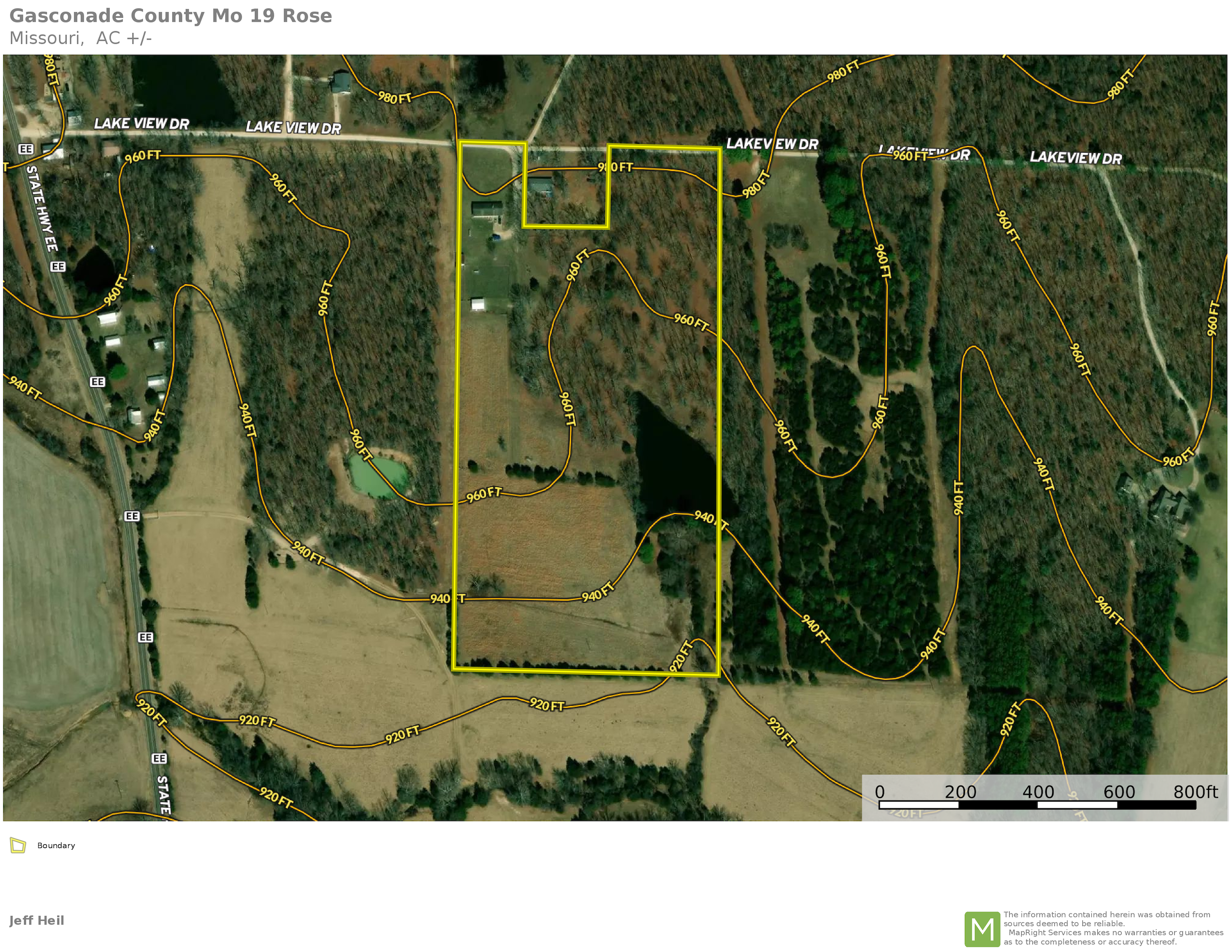The width and height of the screenshot is (1232, 952).
Task: Click the white shed inside the boundary
Action: coord(478,305)
